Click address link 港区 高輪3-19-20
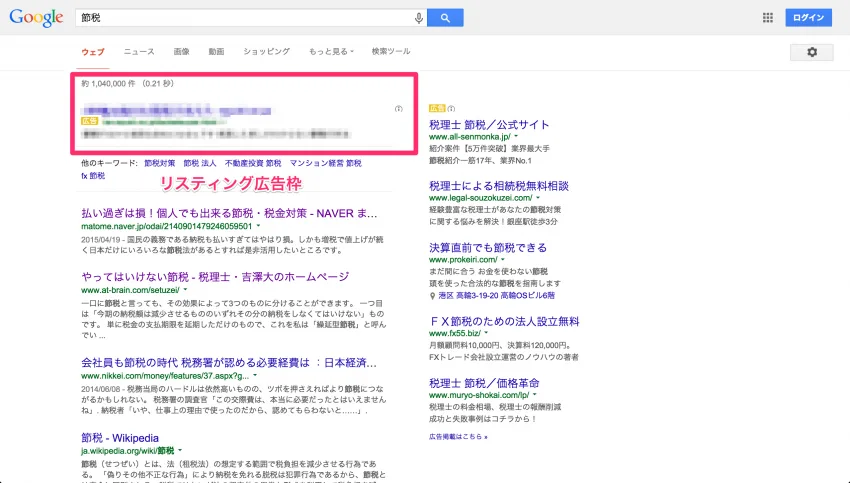Screen dimensions: 850x483 497,296
